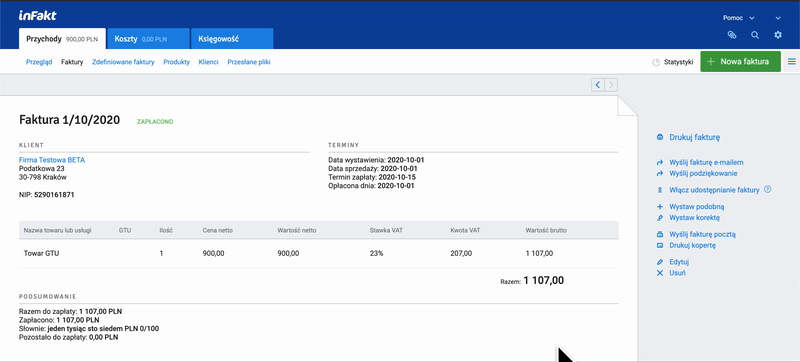Switch to the Księgowość tab
Screen dimensions: 800x362
[x=232, y=39]
